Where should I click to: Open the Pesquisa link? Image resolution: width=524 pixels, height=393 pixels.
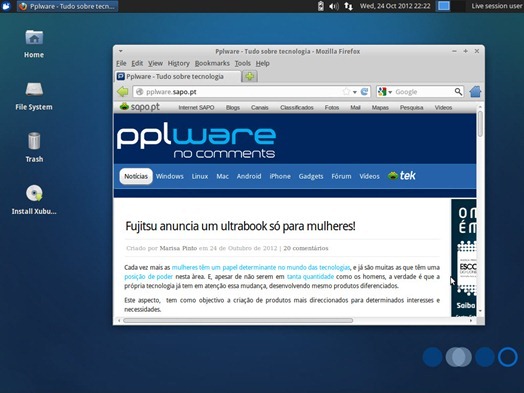pos(411,108)
